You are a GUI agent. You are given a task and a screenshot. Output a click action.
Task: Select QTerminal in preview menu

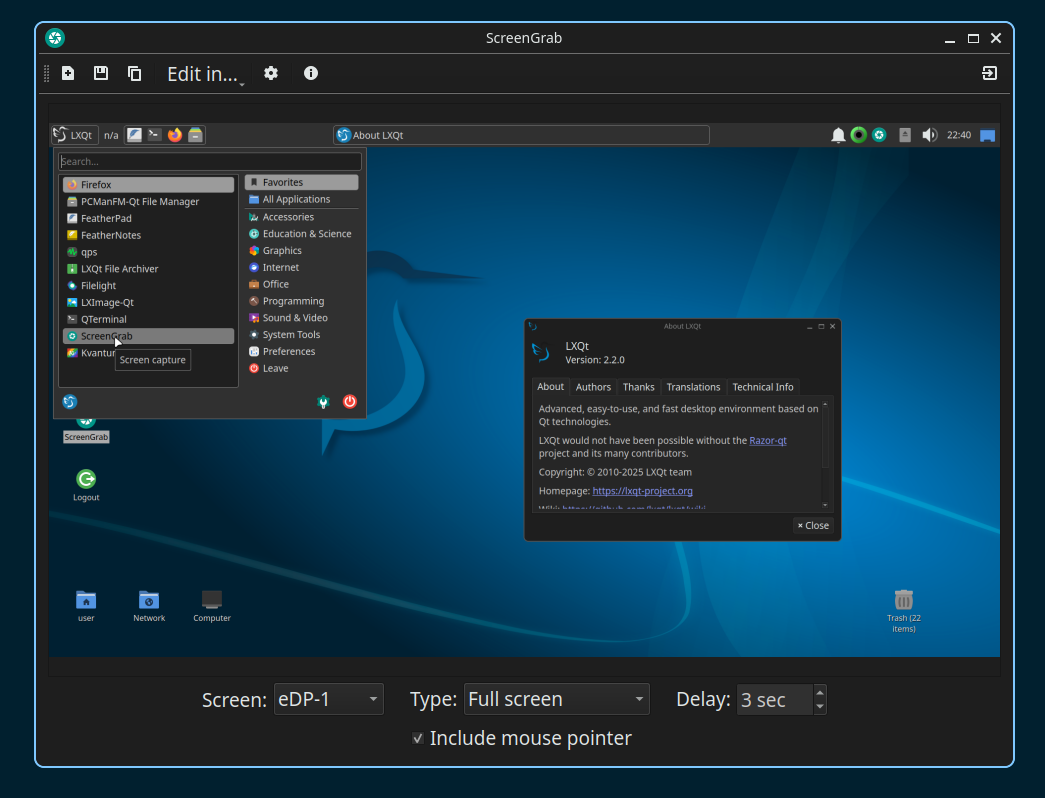point(148,319)
